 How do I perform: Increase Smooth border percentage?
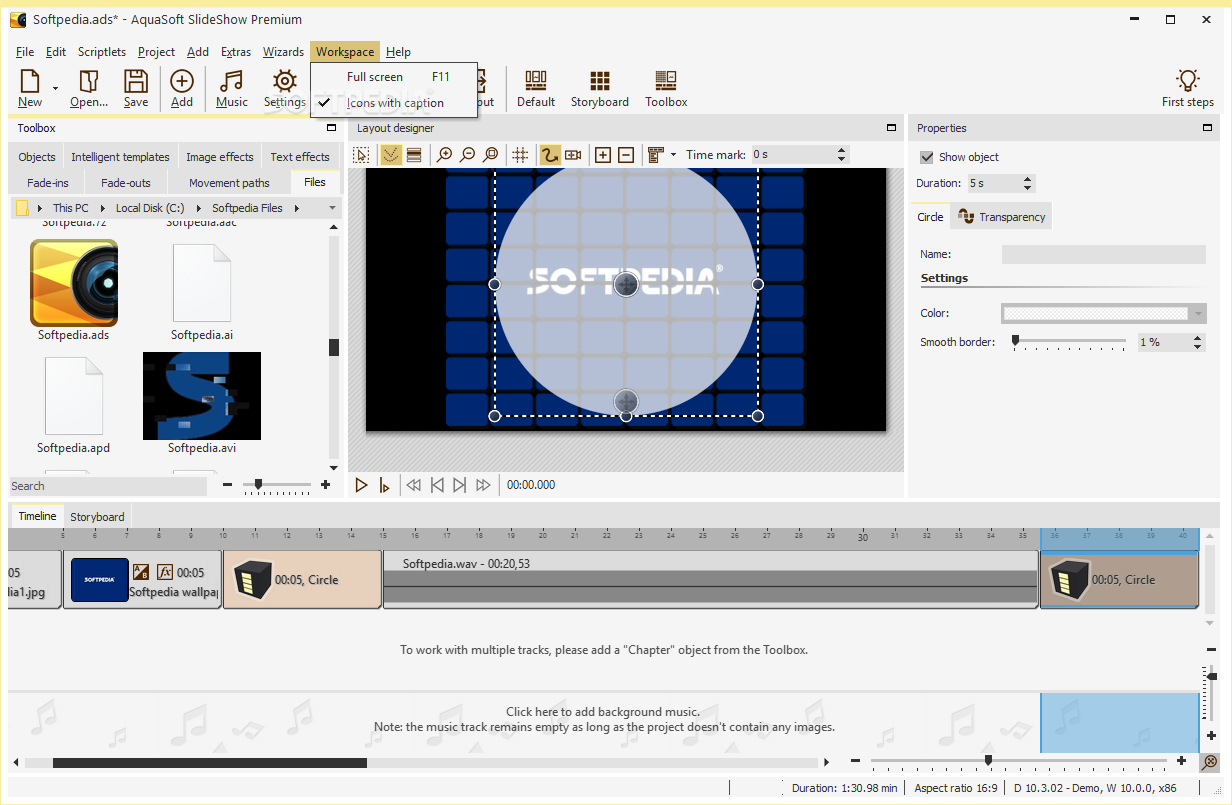(1198, 338)
